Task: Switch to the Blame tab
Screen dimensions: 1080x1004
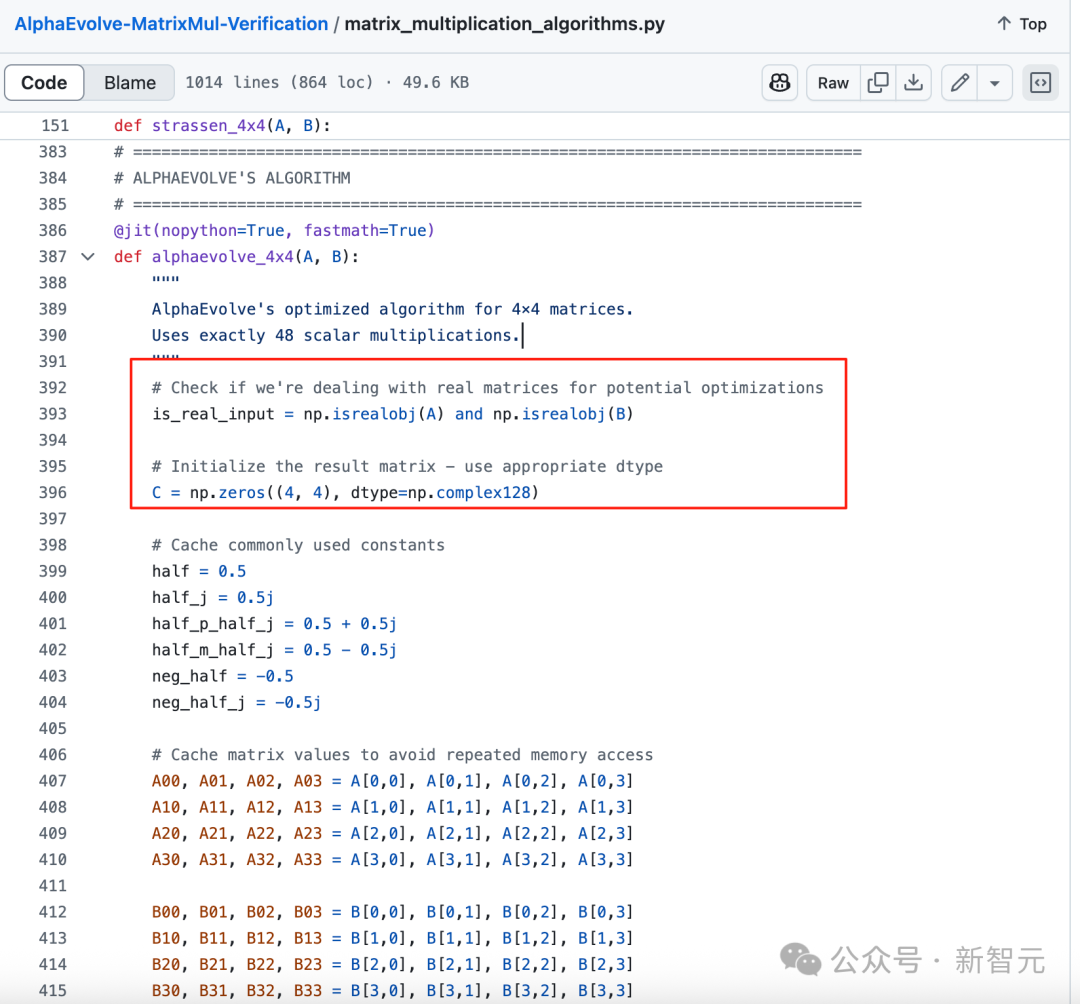Action: coord(129,83)
